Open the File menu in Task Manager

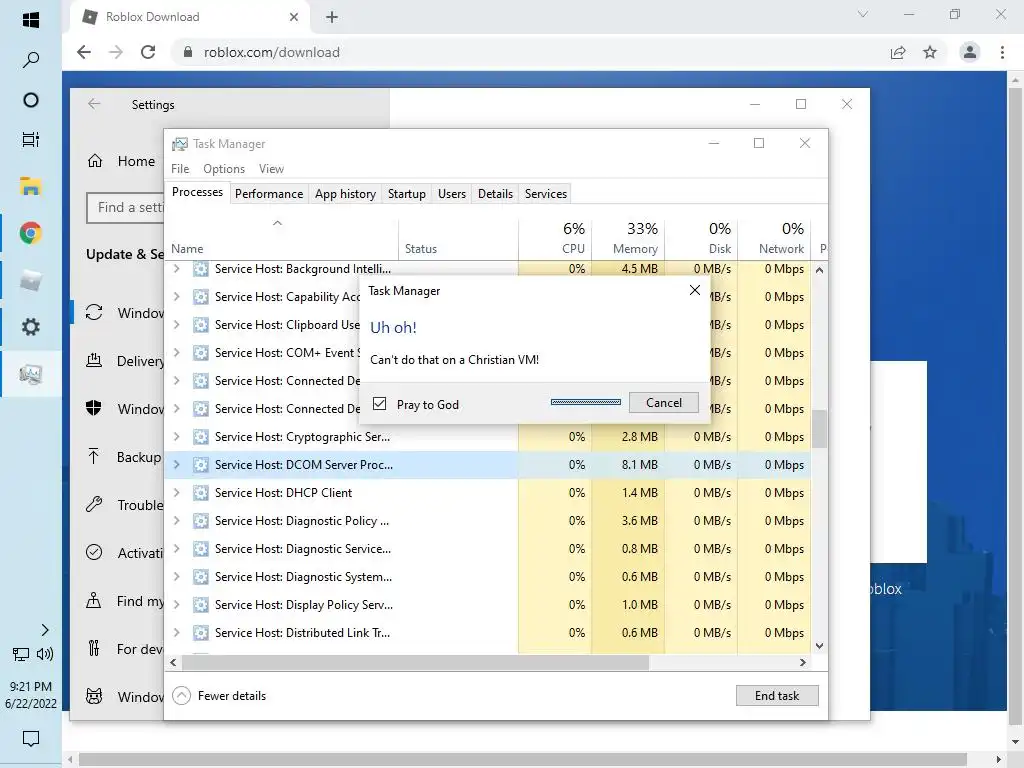click(180, 168)
